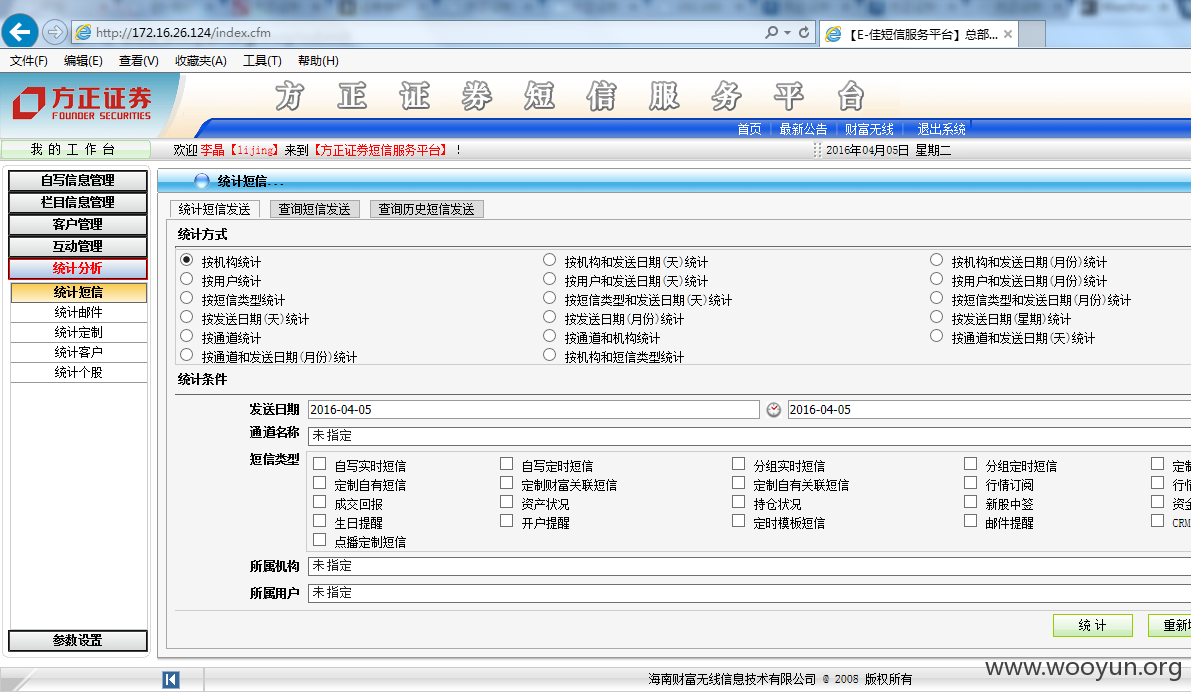This screenshot has width=1191, height=696.
Task: Switch to 统计短信发送 tab
Action: [x=215, y=210]
